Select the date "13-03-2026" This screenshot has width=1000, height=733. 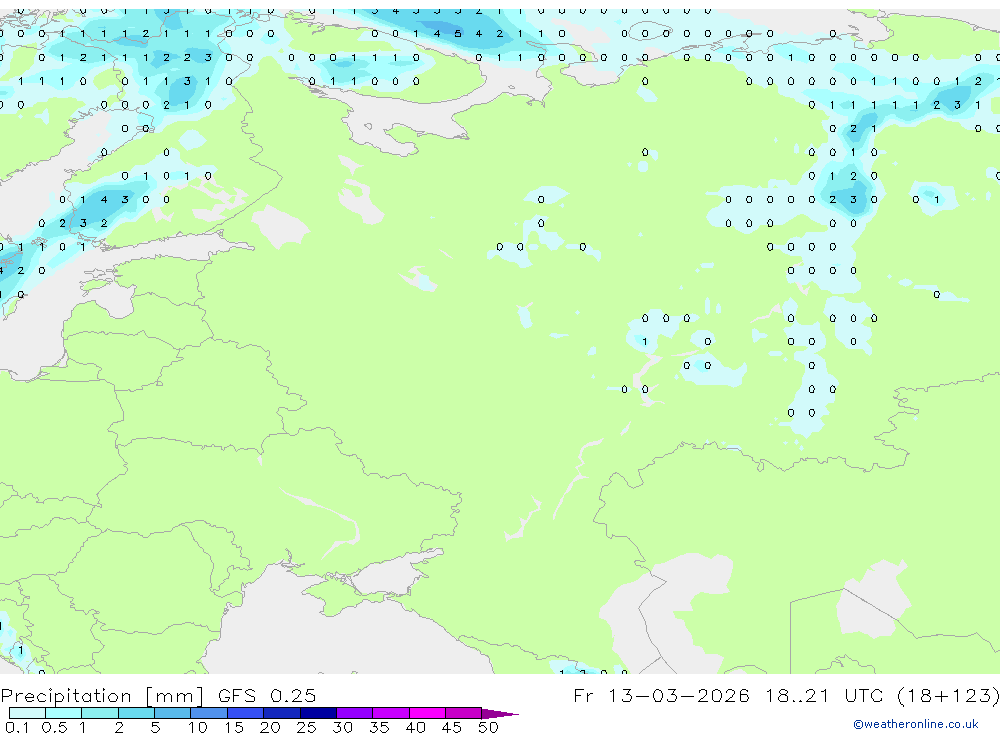[678, 695]
